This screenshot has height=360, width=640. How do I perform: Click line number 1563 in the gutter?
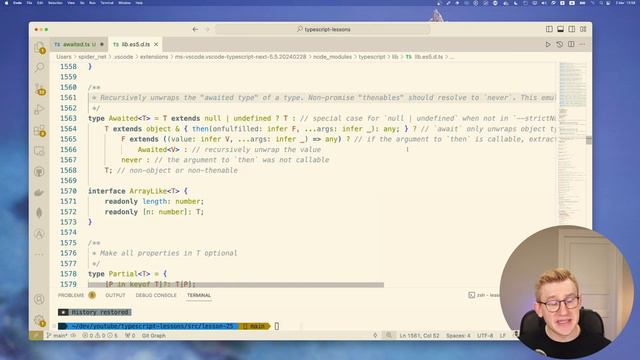tap(68, 118)
